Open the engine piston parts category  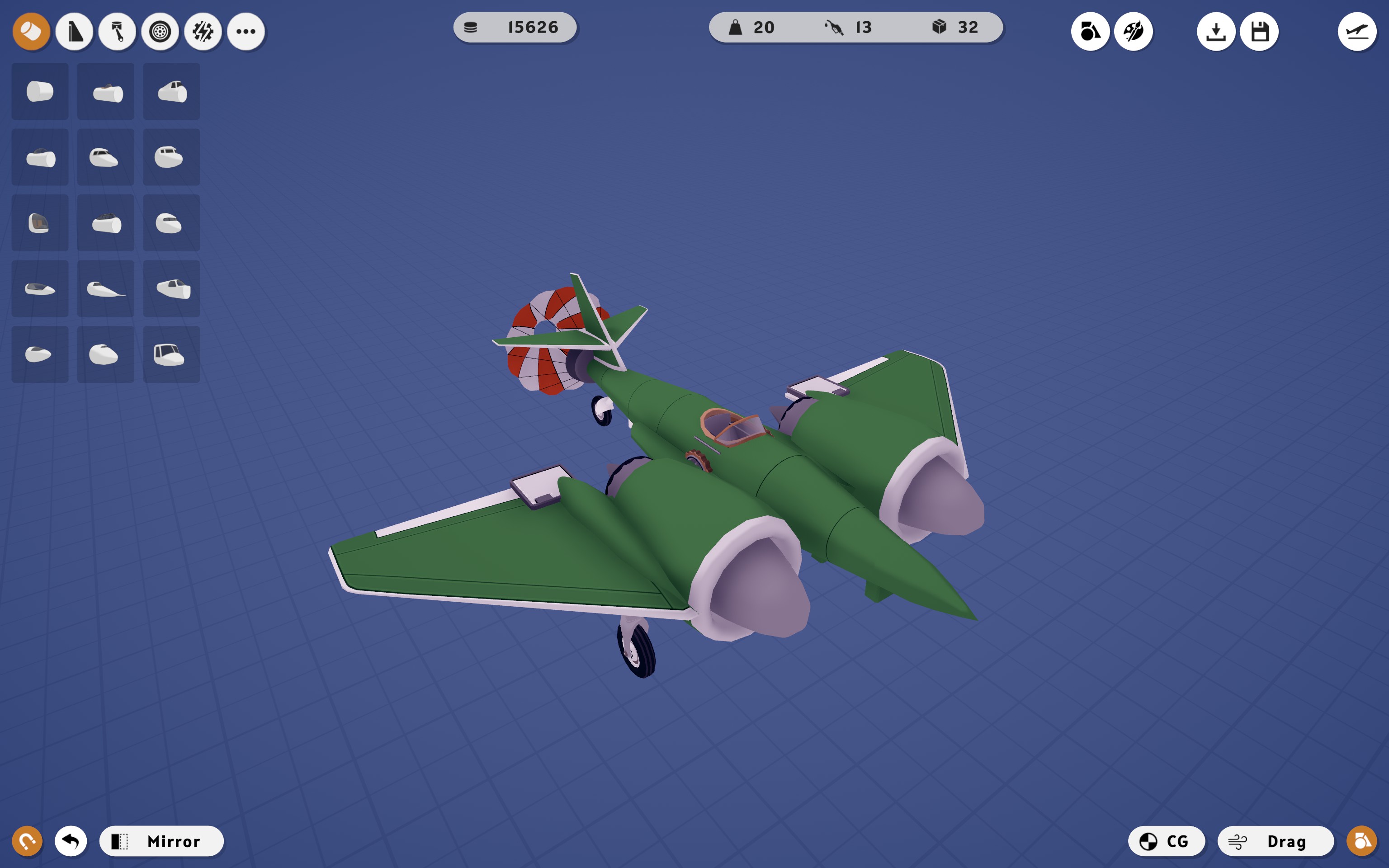click(x=117, y=32)
